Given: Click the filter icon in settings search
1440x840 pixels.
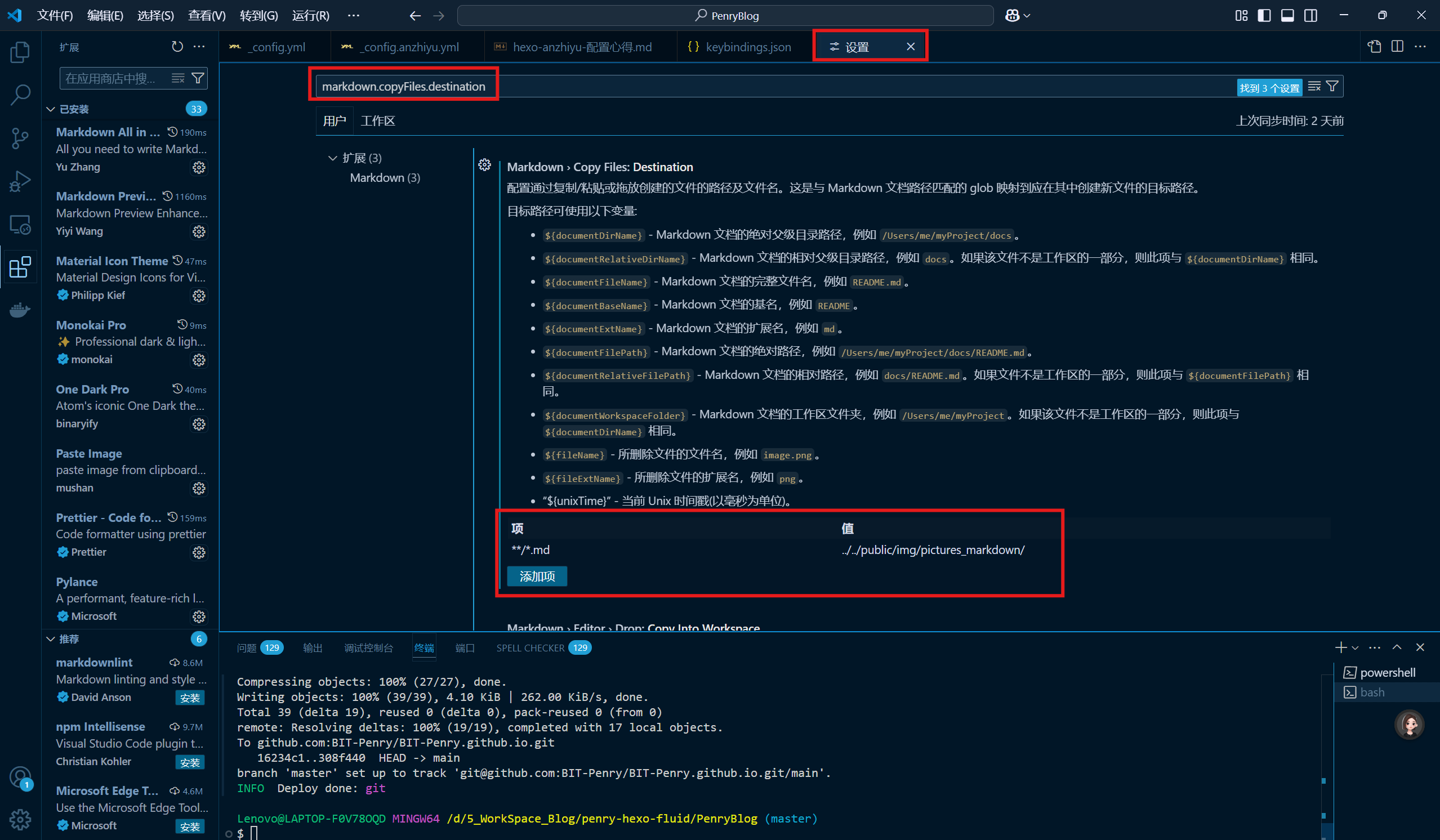Looking at the screenshot, I should point(1332,86).
